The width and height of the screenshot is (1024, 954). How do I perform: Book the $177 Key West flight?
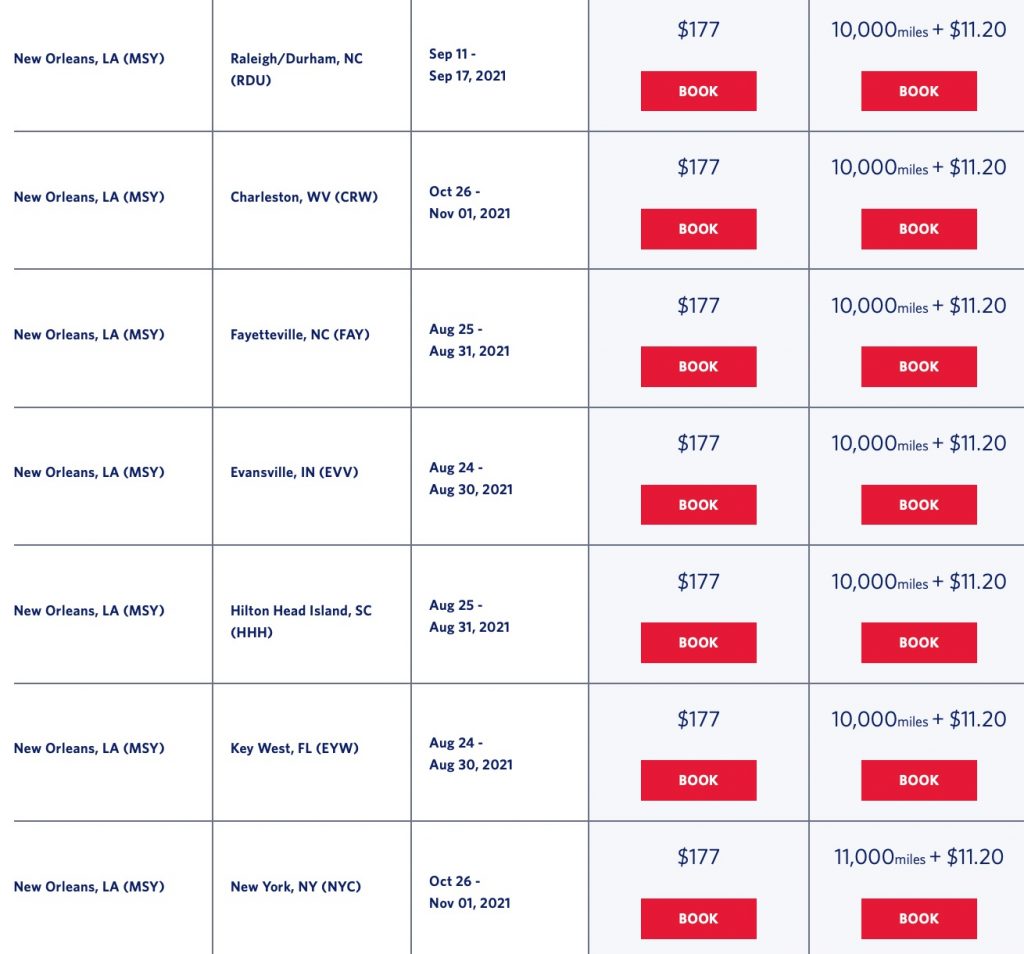(698, 781)
